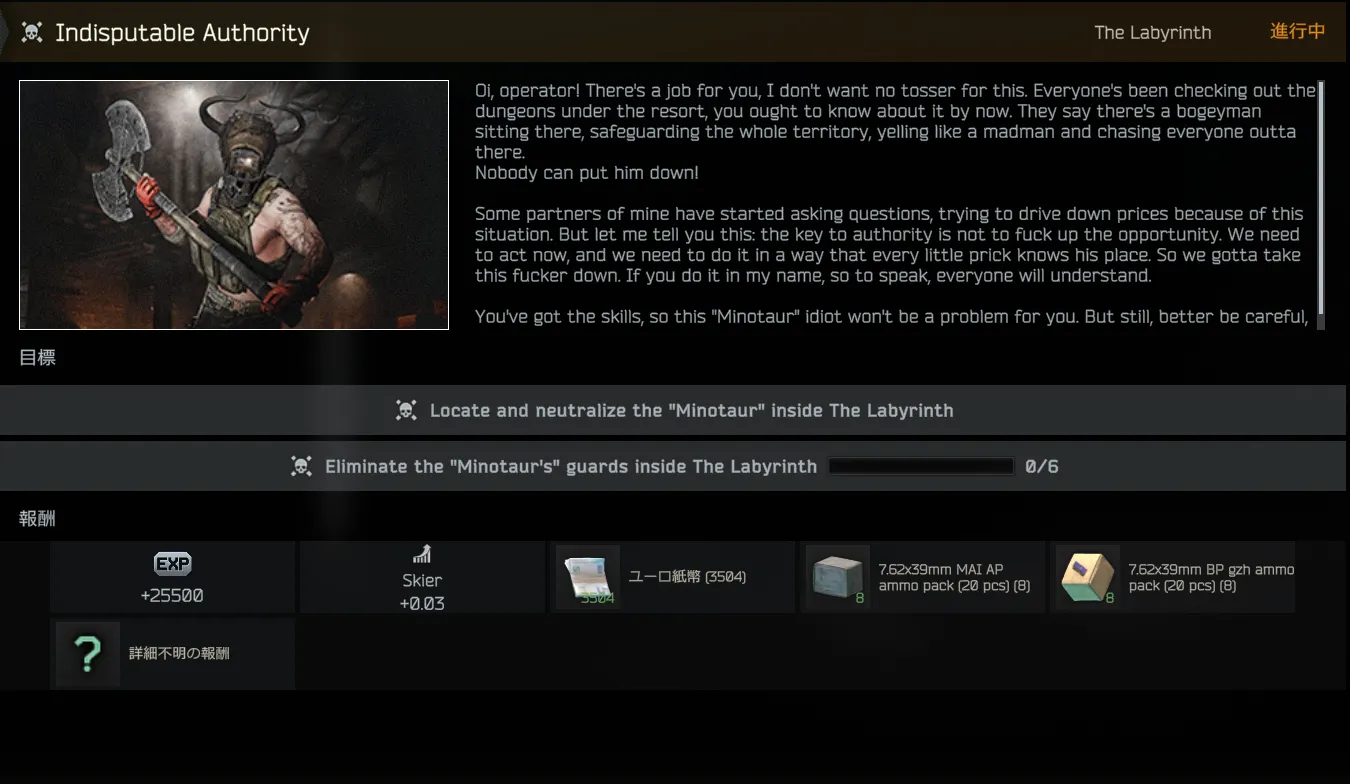This screenshot has width=1350, height=784.
Task: Click the 7.62x39mm MAI AP ammo pack icon
Action: (838, 577)
